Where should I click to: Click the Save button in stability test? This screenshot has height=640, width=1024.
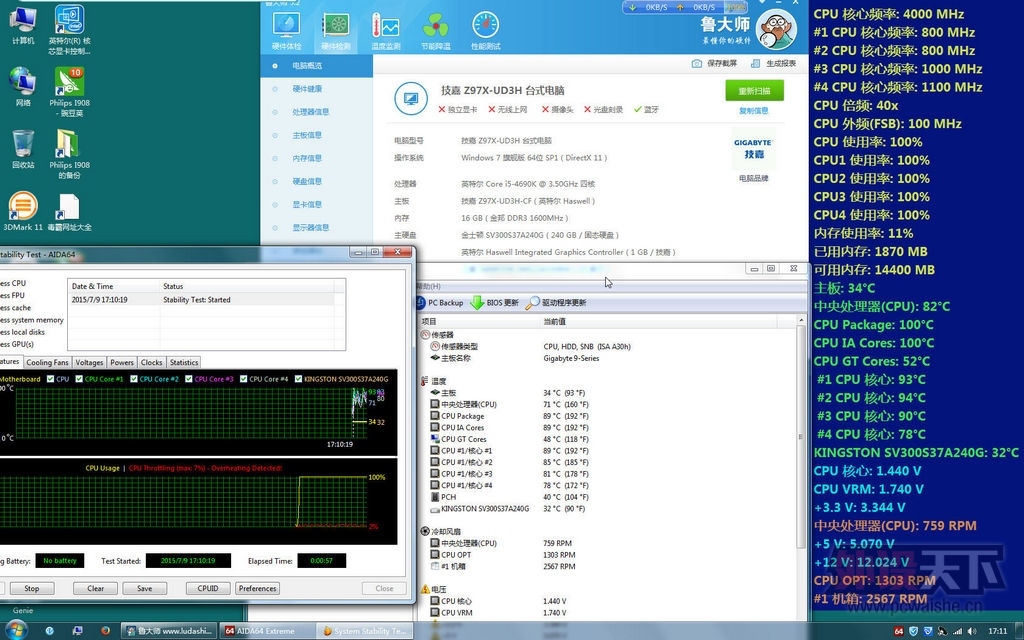pos(144,588)
